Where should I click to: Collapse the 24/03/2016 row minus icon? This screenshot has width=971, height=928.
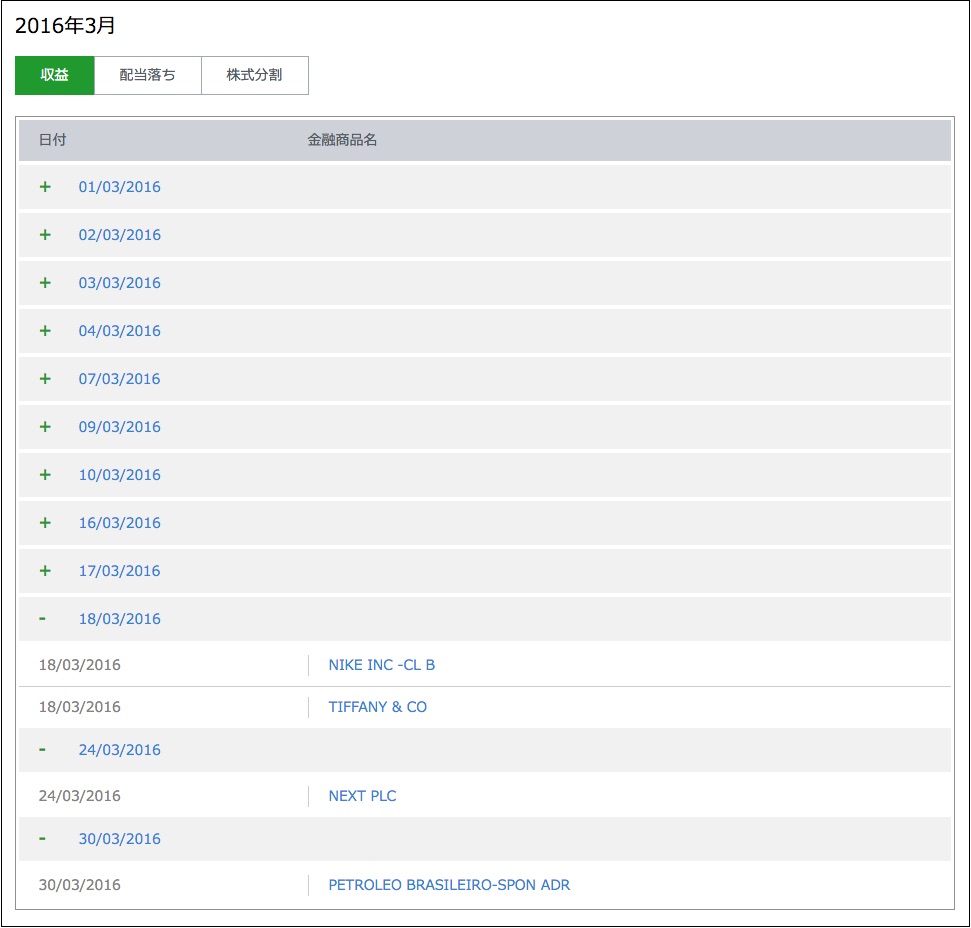coord(42,750)
